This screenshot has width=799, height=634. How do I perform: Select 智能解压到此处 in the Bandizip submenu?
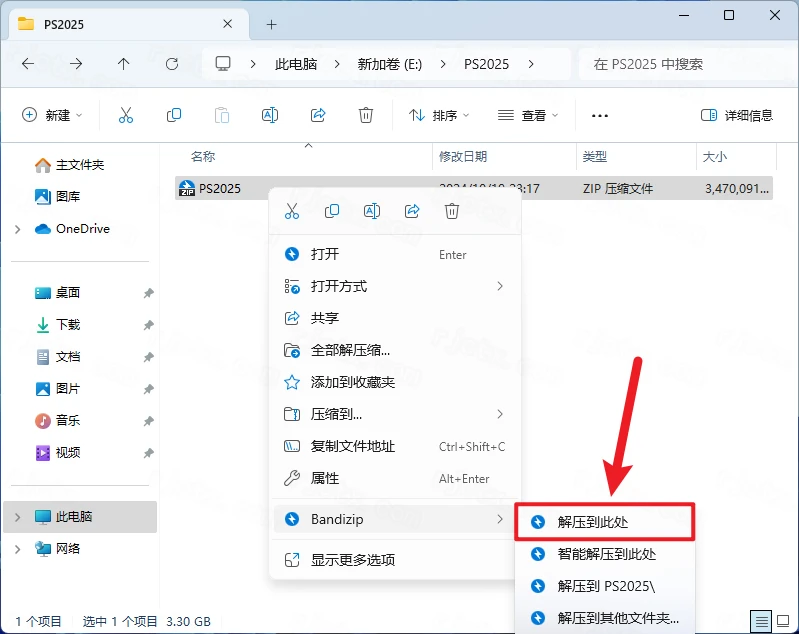pos(604,554)
